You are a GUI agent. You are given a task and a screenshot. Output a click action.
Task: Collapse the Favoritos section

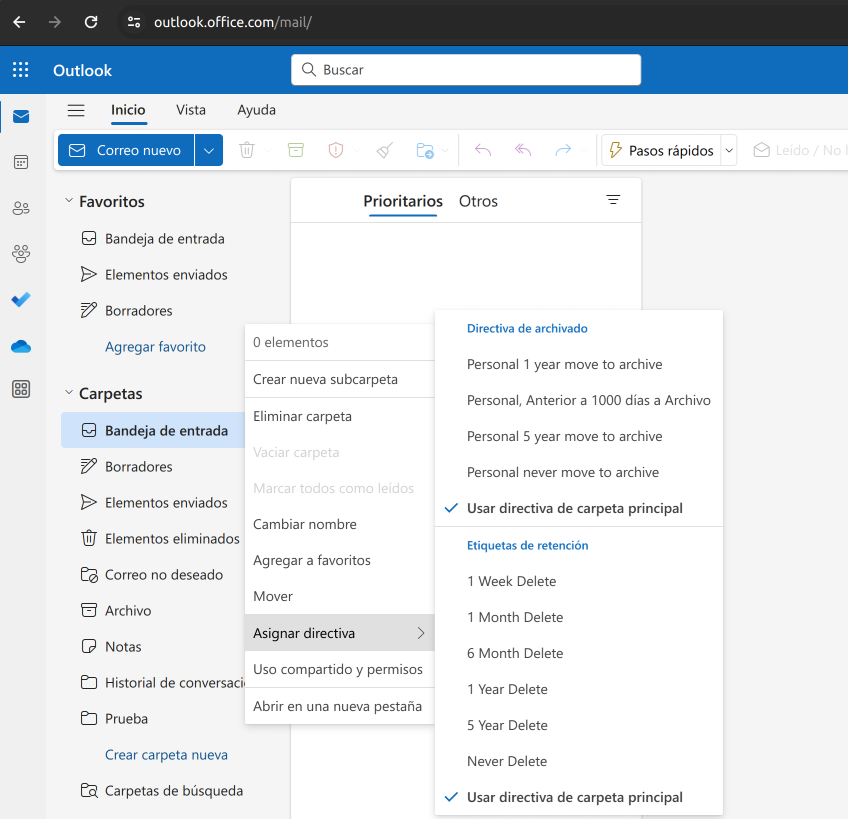[x=69, y=201]
